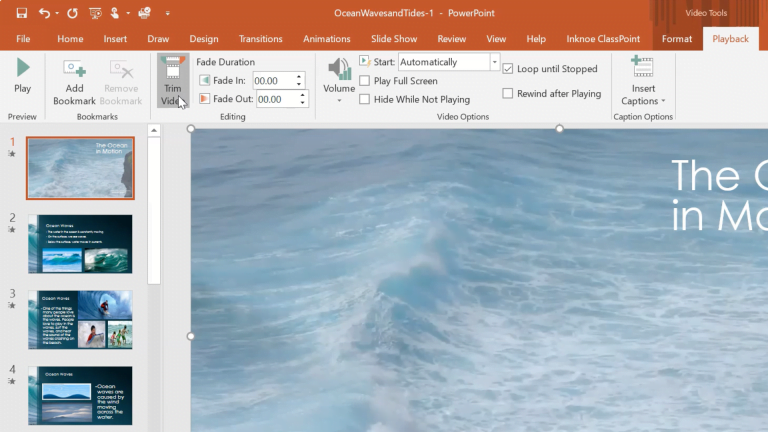This screenshot has height=432, width=768.
Task: Click the slide panel scrollbar thumb
Action: pos(154,211)
